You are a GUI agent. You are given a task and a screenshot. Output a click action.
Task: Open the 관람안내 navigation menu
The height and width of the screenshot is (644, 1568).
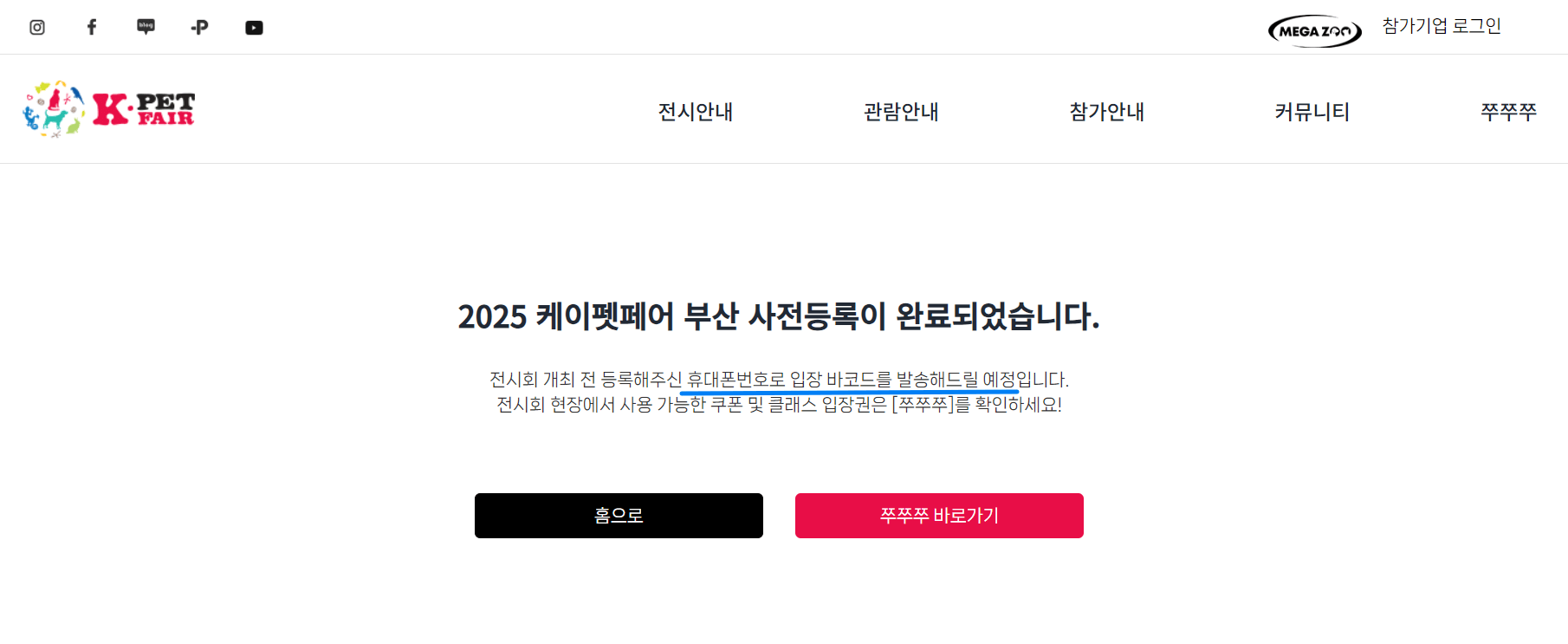(x=901, y=111)
